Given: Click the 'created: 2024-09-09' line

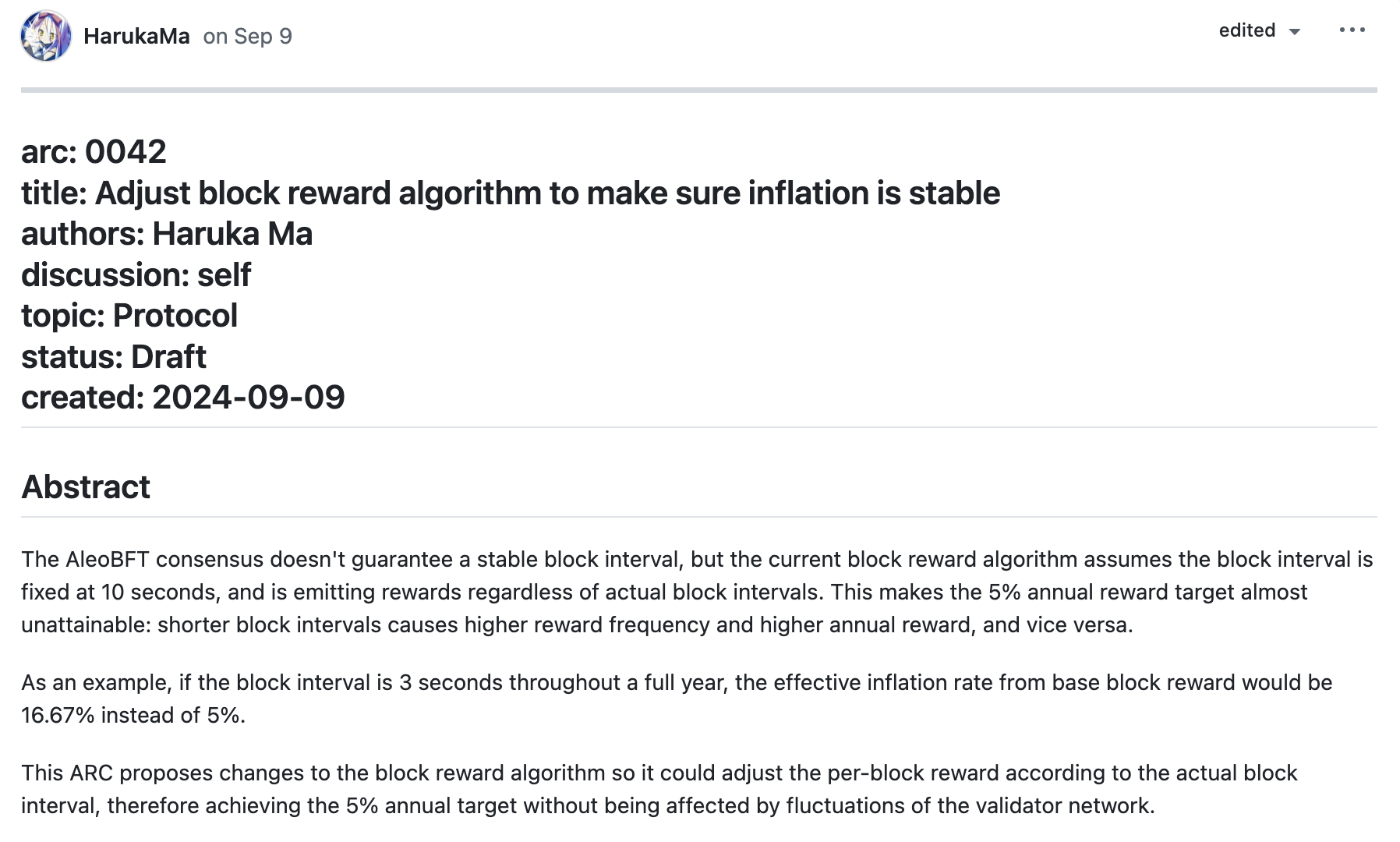Looking at the screenshot, I should coord(182,397).
